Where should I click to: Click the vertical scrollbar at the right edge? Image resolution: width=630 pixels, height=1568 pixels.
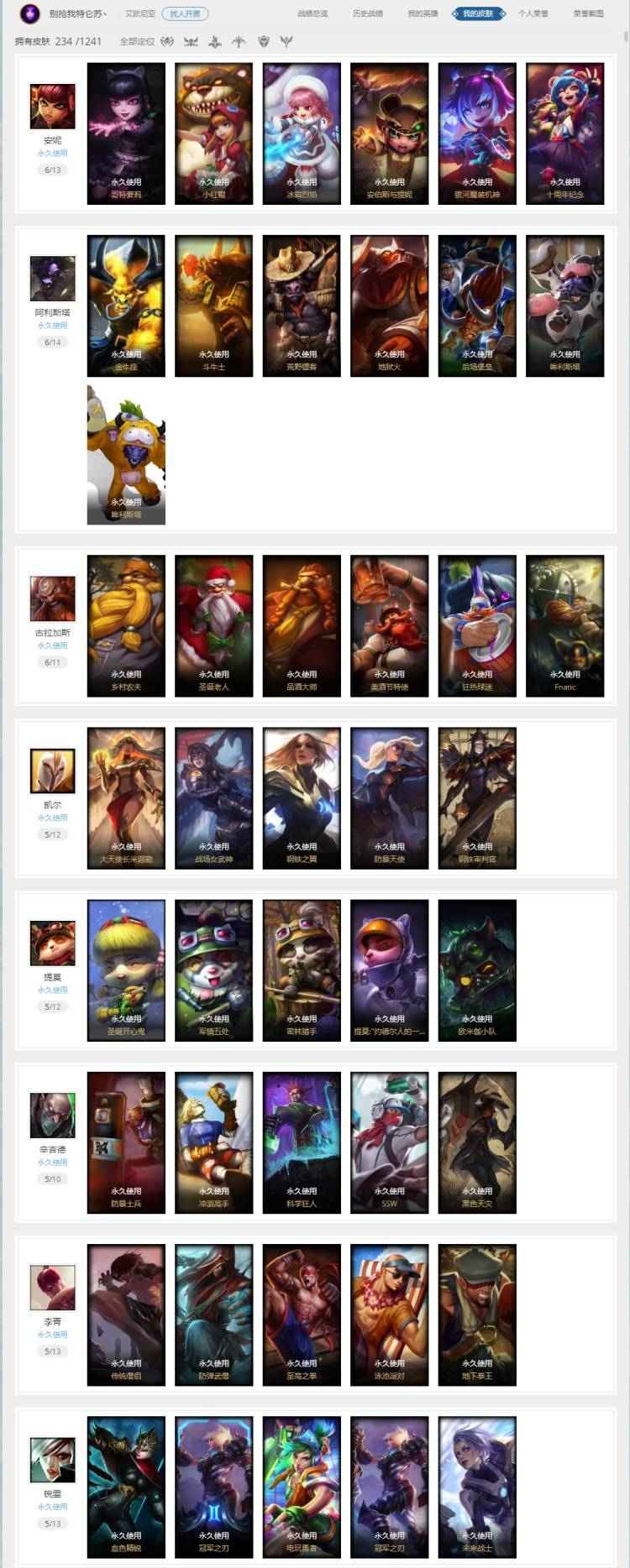626,38
